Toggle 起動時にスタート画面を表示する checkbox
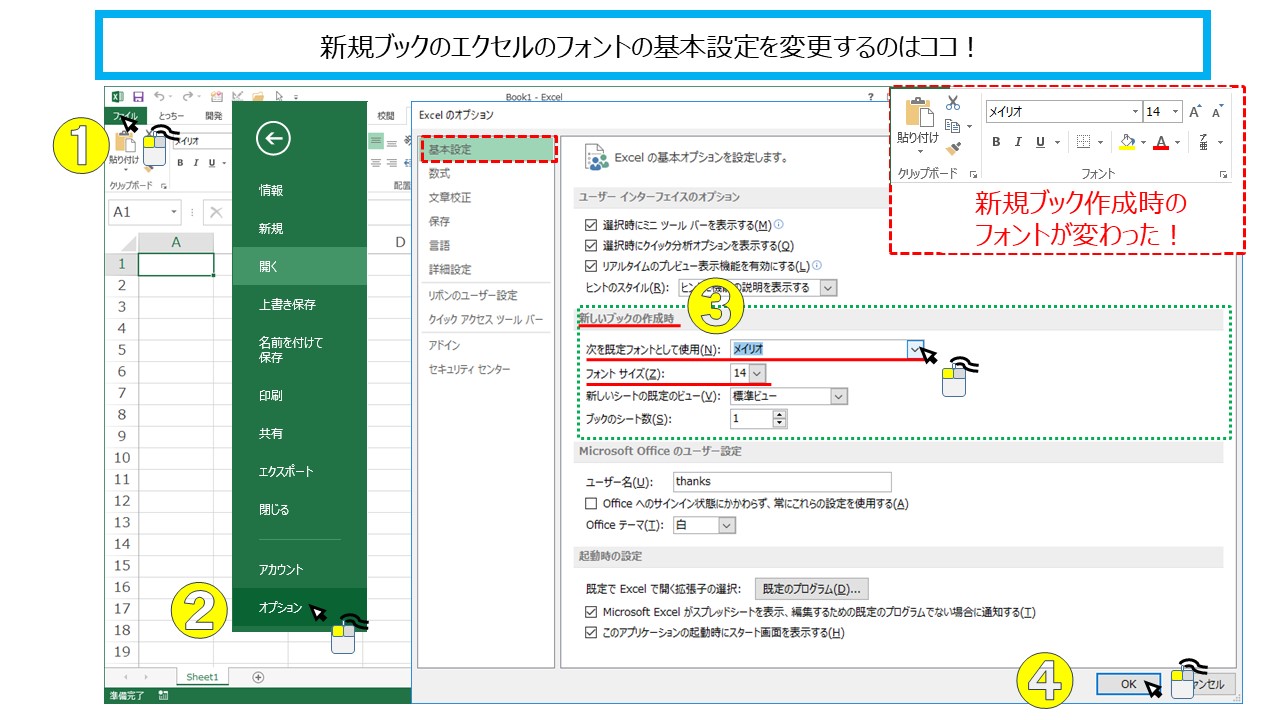1280x720 pixels. [x=591, y=633]
